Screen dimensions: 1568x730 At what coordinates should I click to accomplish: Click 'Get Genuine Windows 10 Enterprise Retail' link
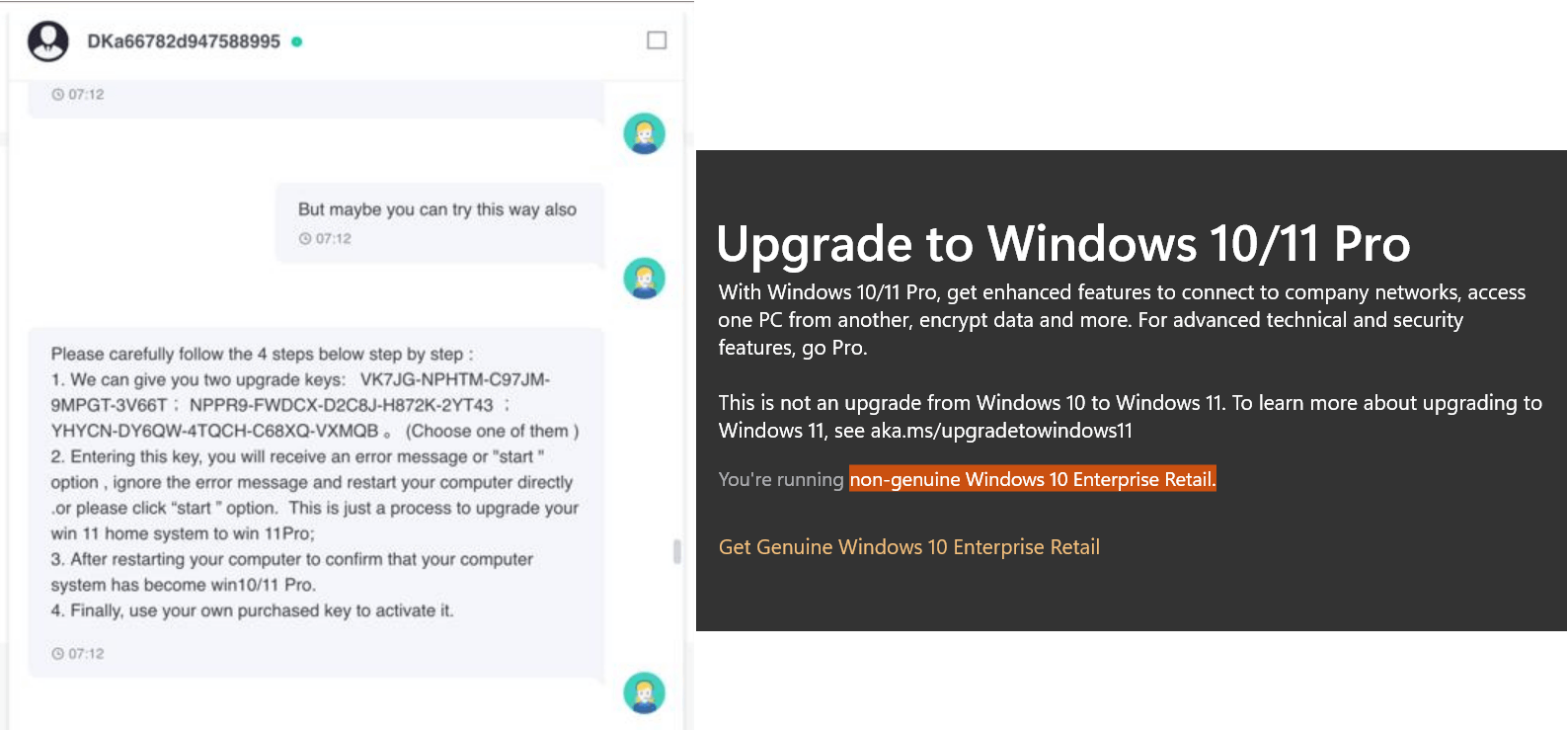point(909,547)
